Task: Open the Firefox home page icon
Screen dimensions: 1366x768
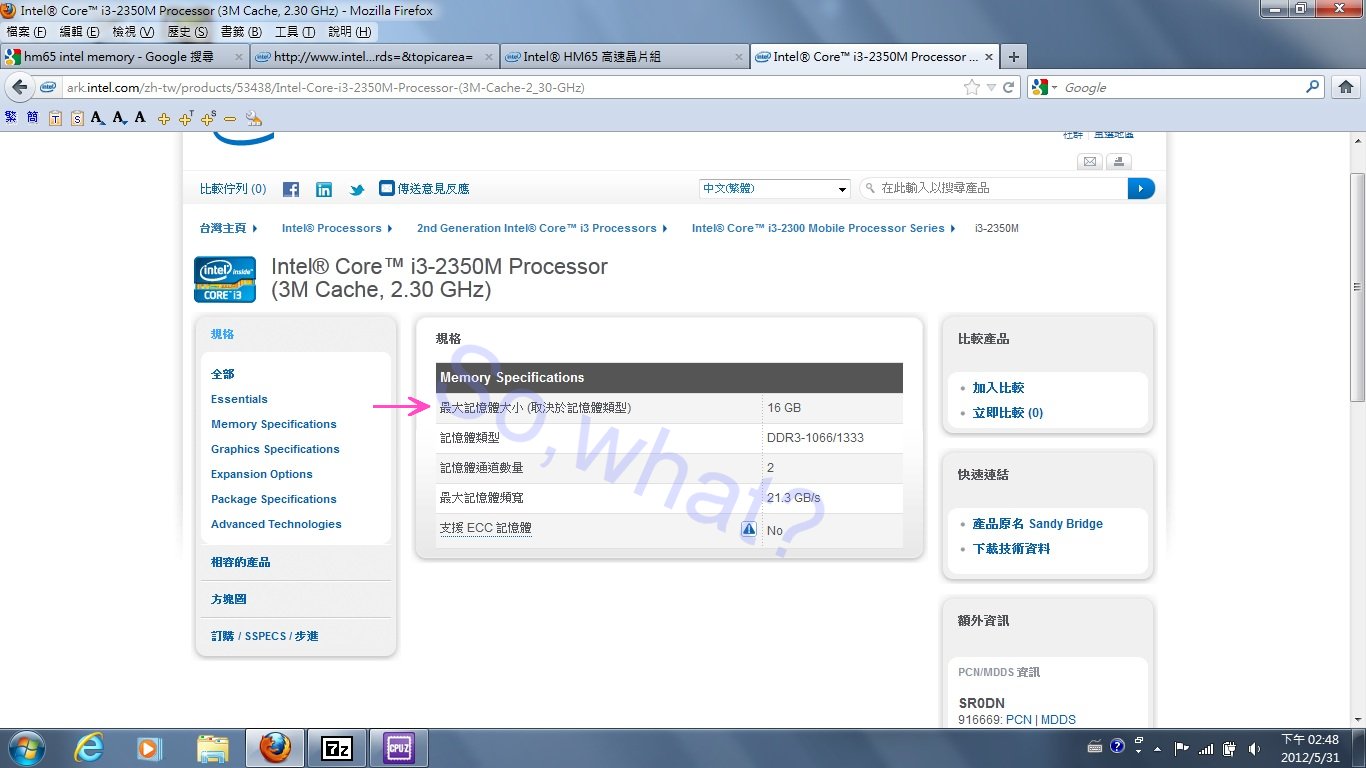Action: click(1346, 87)
